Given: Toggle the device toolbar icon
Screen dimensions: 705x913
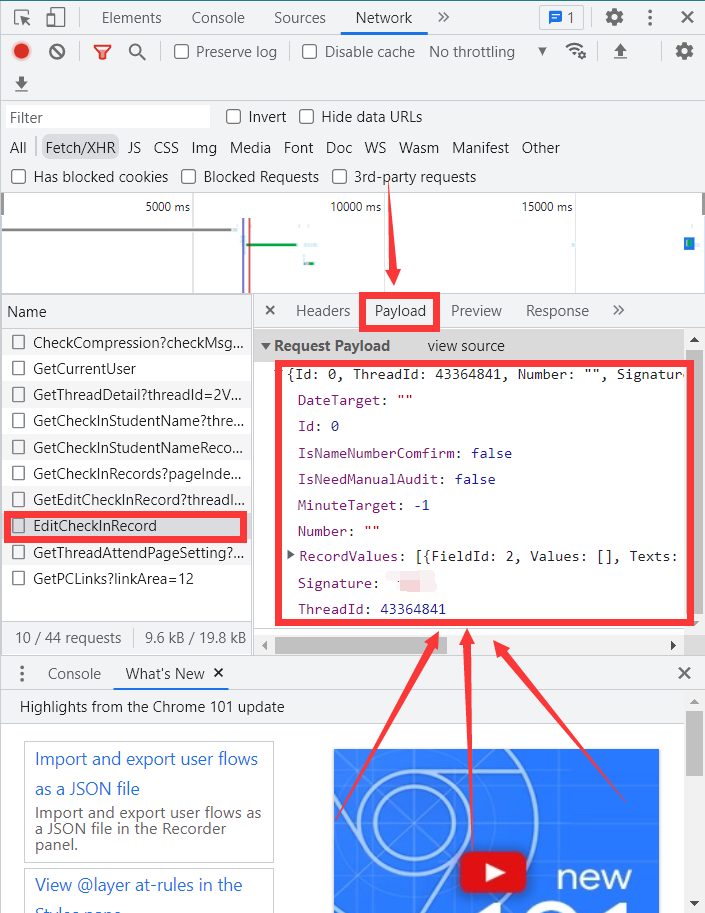Looking at the screenshot, I should (55, 17).
